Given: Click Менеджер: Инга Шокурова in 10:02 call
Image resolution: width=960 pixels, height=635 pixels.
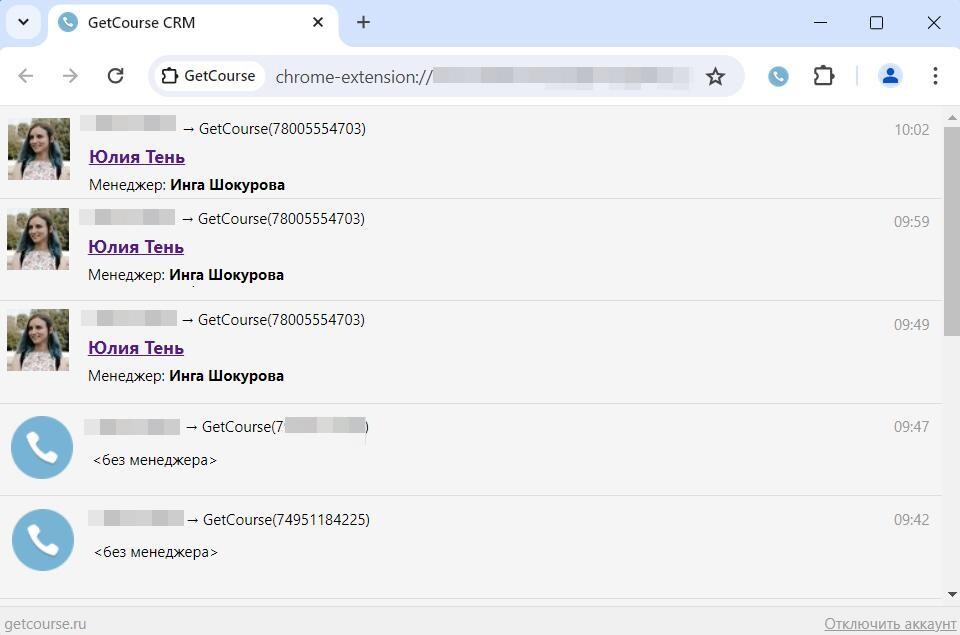Looking at the screenshot, I should pyautogui.click(x=187, y=185).
